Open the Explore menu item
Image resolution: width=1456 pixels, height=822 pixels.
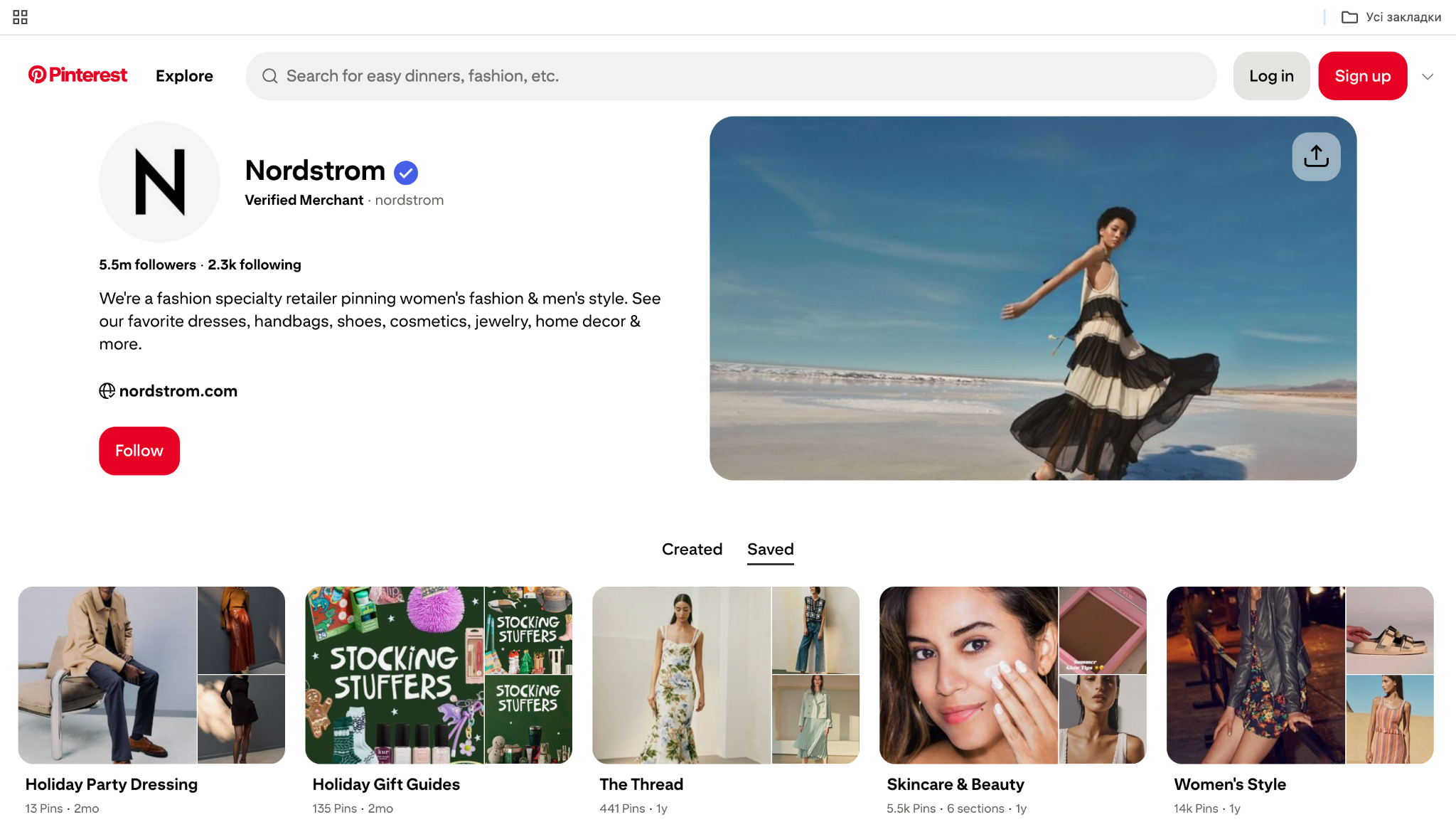point(184,76)
